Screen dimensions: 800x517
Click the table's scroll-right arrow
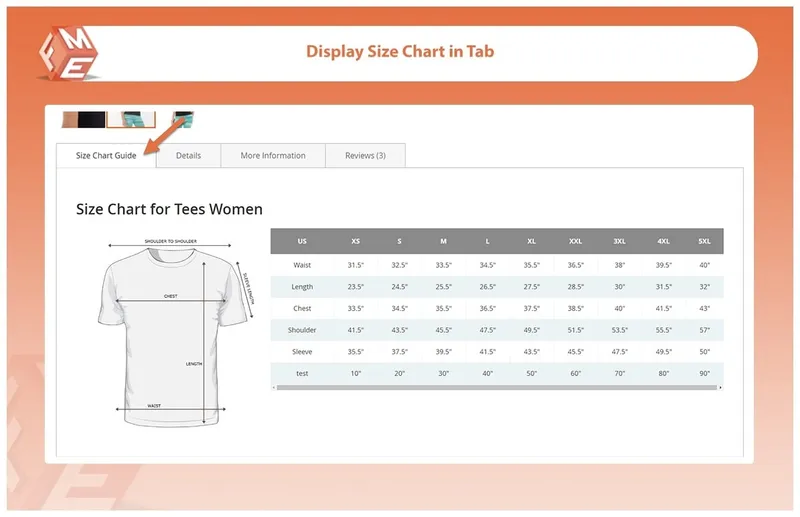pos(720,387)
